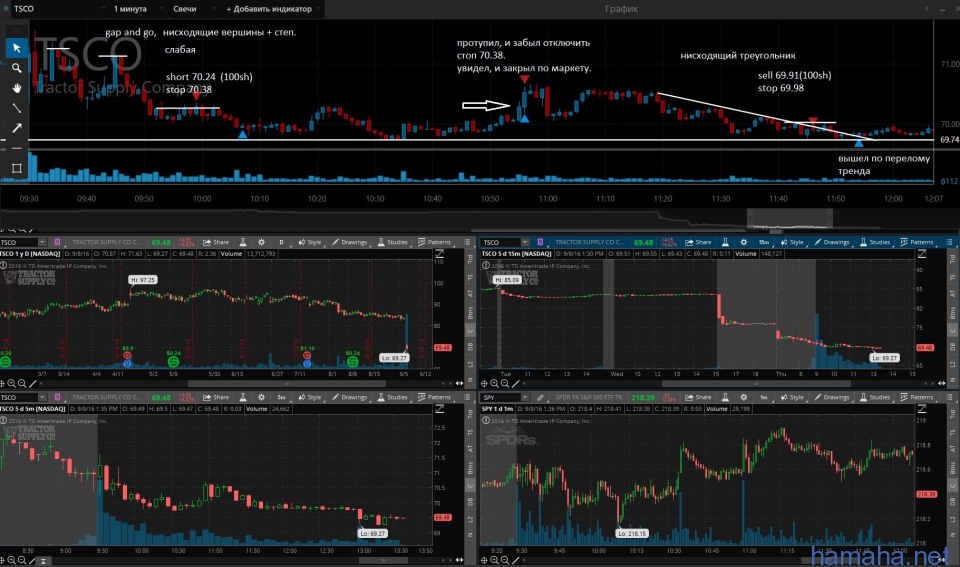Click the 'DB' side tab on SPY chart
This screenshot has height=567, width=960.
(953, 501)
